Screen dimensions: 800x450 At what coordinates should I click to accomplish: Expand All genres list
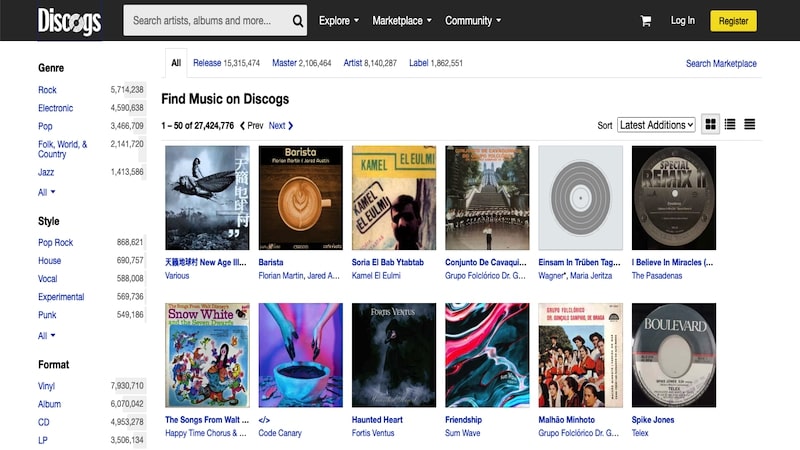(46, 192)
